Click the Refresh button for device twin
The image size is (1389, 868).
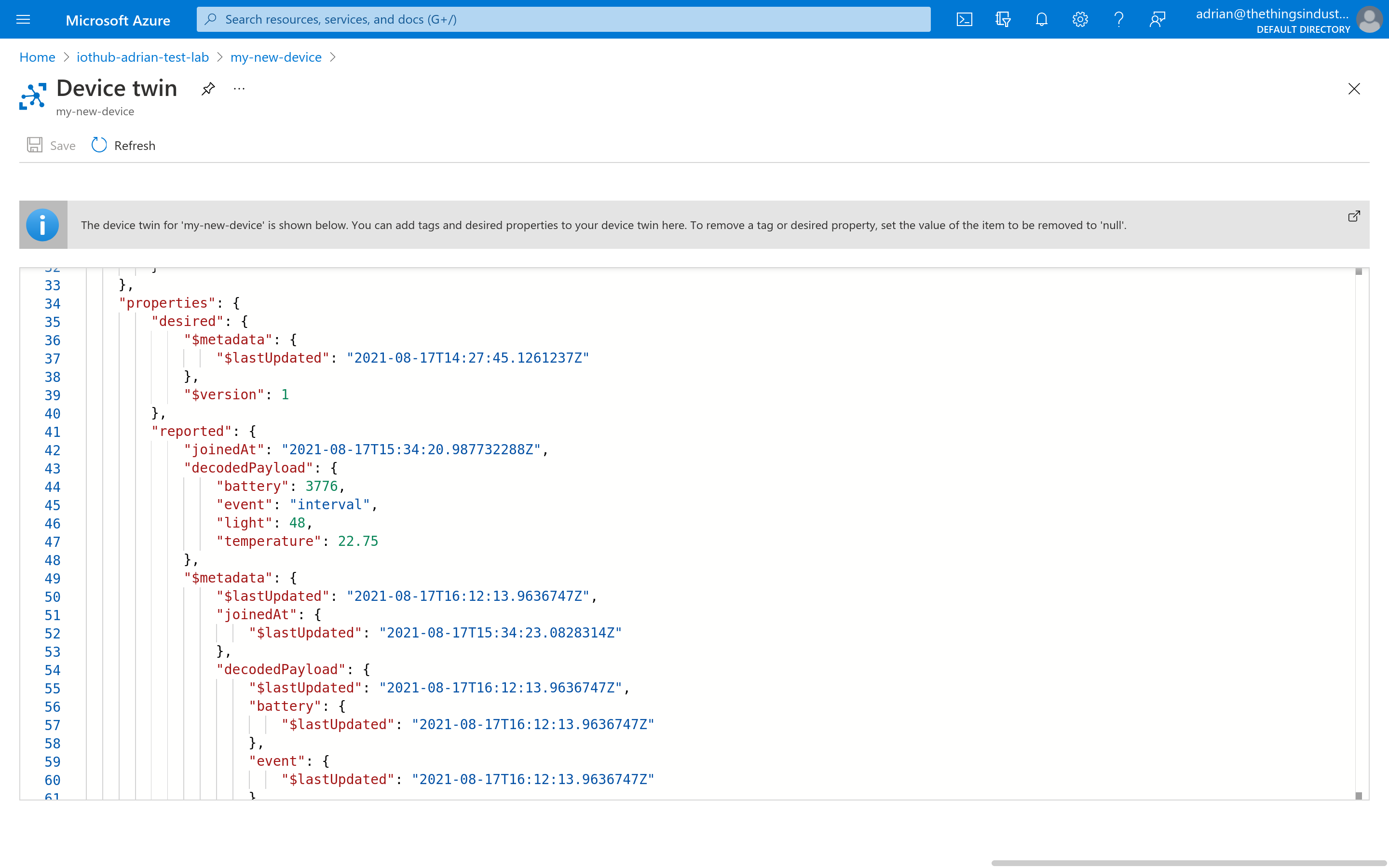[124, 145]
